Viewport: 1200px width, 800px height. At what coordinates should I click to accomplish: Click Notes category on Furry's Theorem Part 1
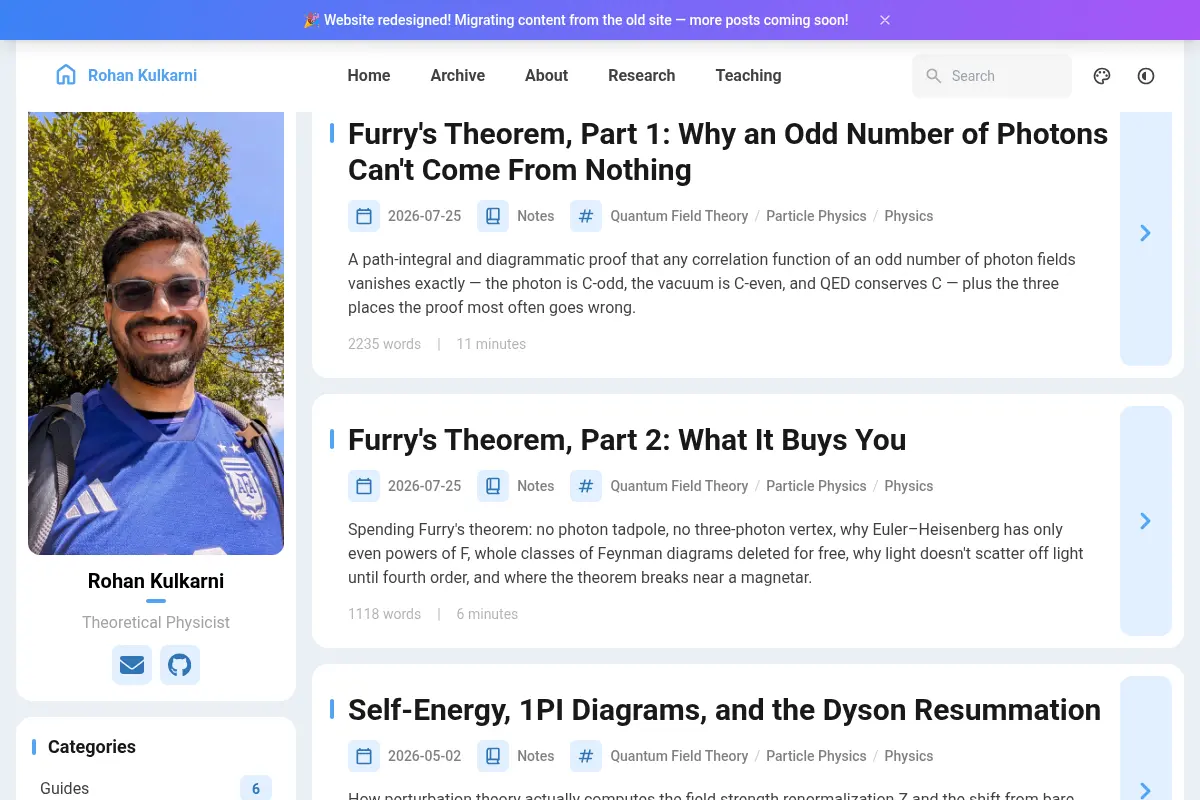tap(535, 216)
